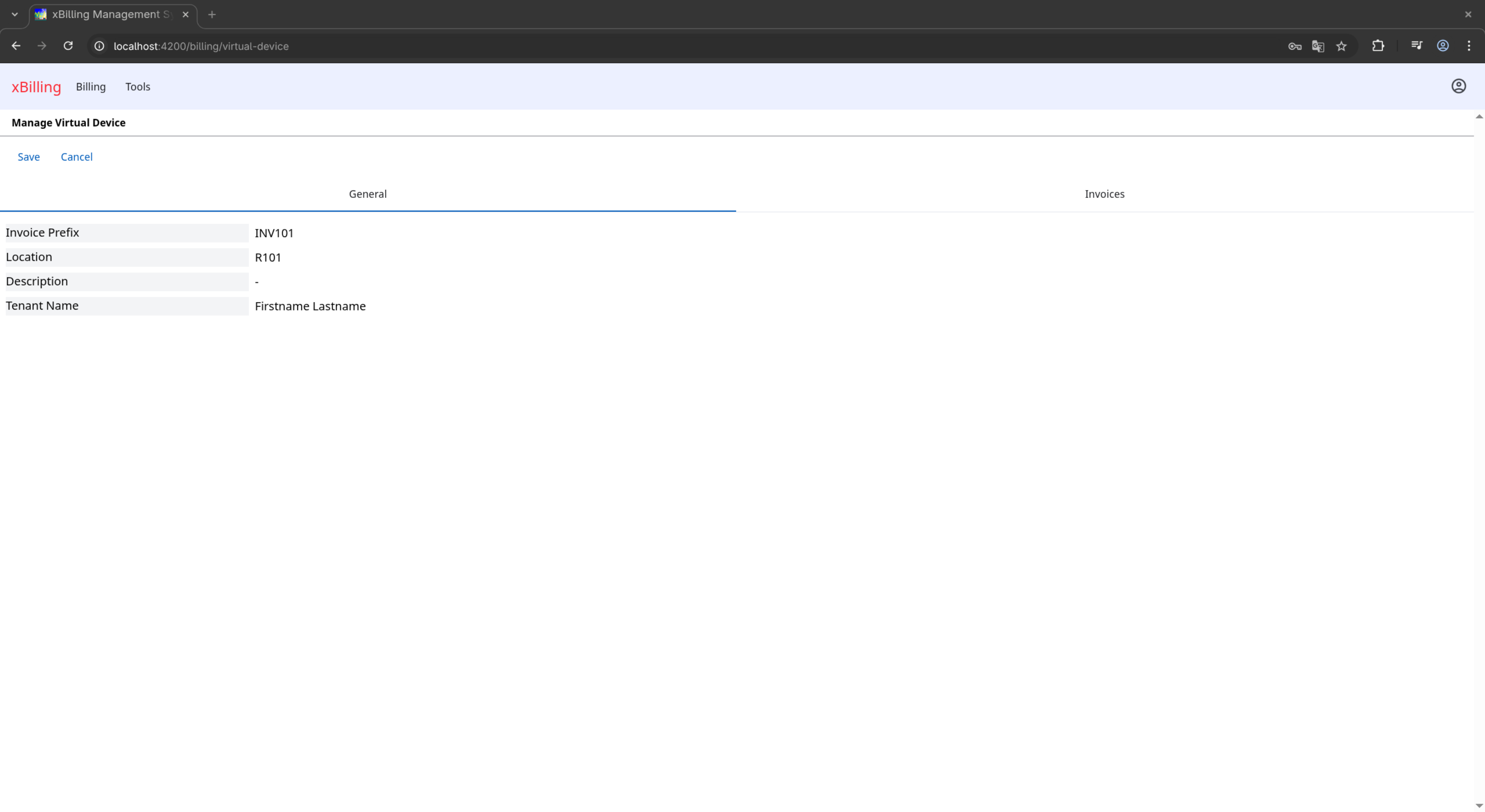Click the xBilling logo link
This screenshot has height=812, width=1485.
(36, 87)
